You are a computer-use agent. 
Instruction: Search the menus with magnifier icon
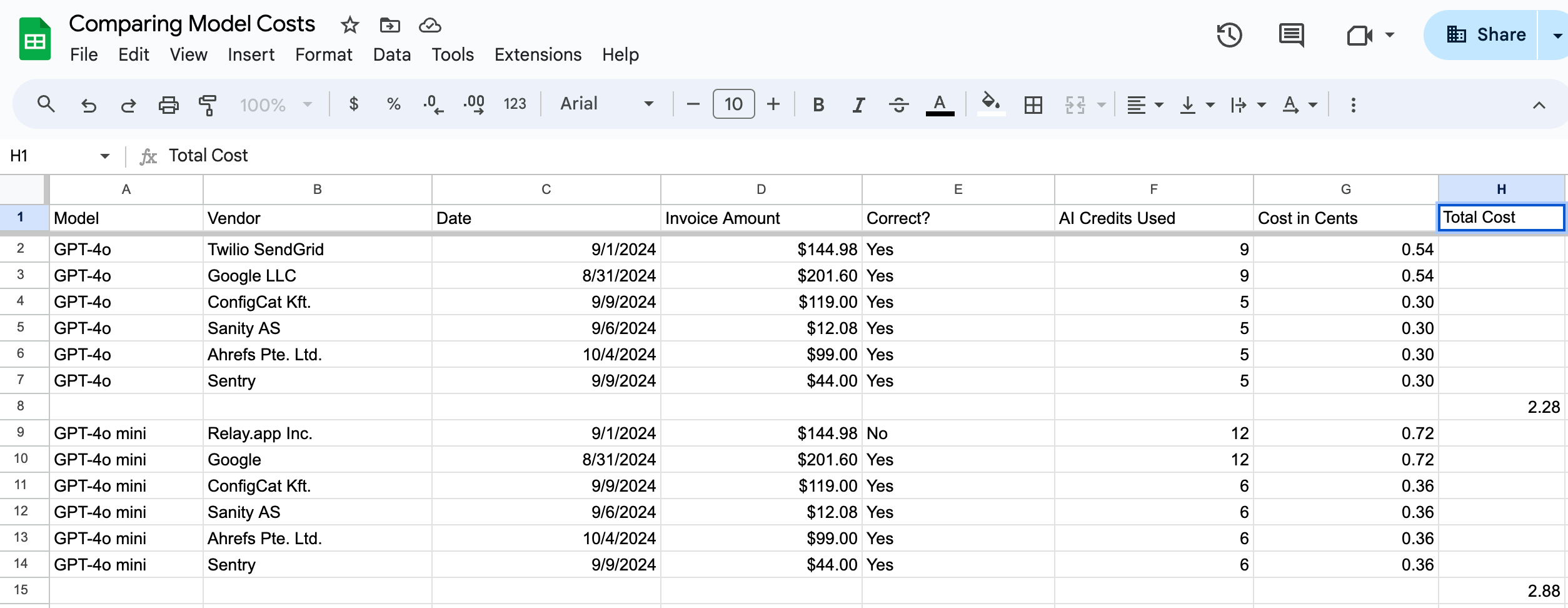46,104
